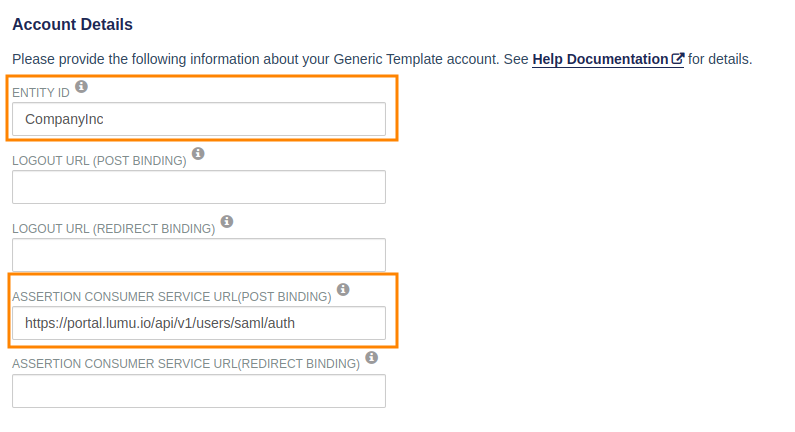Click info icon for Assertion Consumer Service URL (POST Binding)
This screenshot has height=432, width=795.
click(x=343, y=289)
